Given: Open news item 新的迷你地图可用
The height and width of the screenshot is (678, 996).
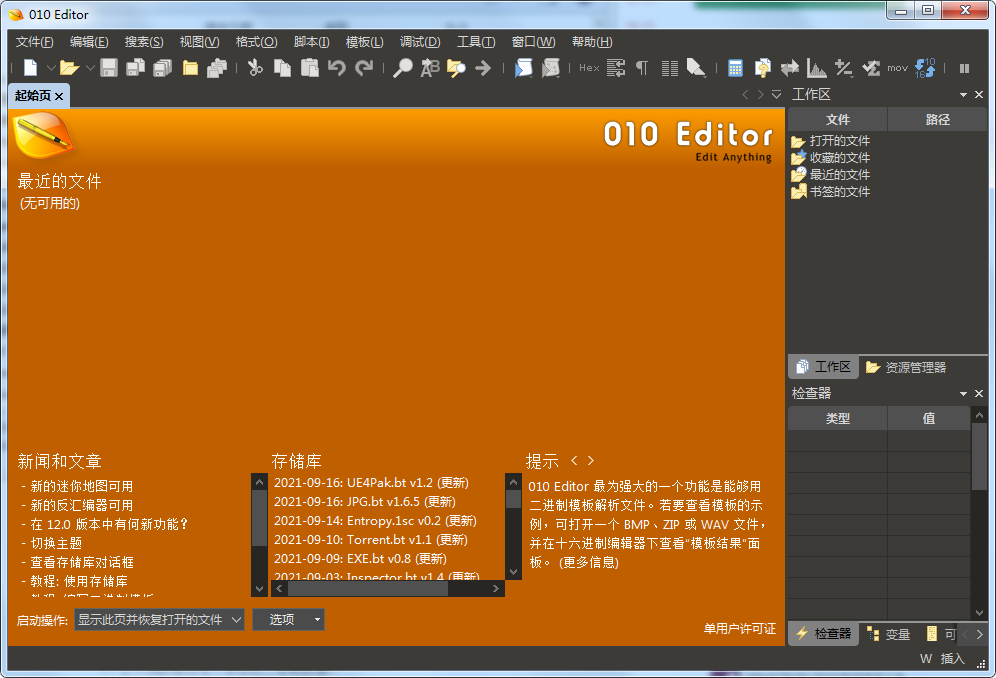Looking at the screenshot, I should tap(82, 486).
